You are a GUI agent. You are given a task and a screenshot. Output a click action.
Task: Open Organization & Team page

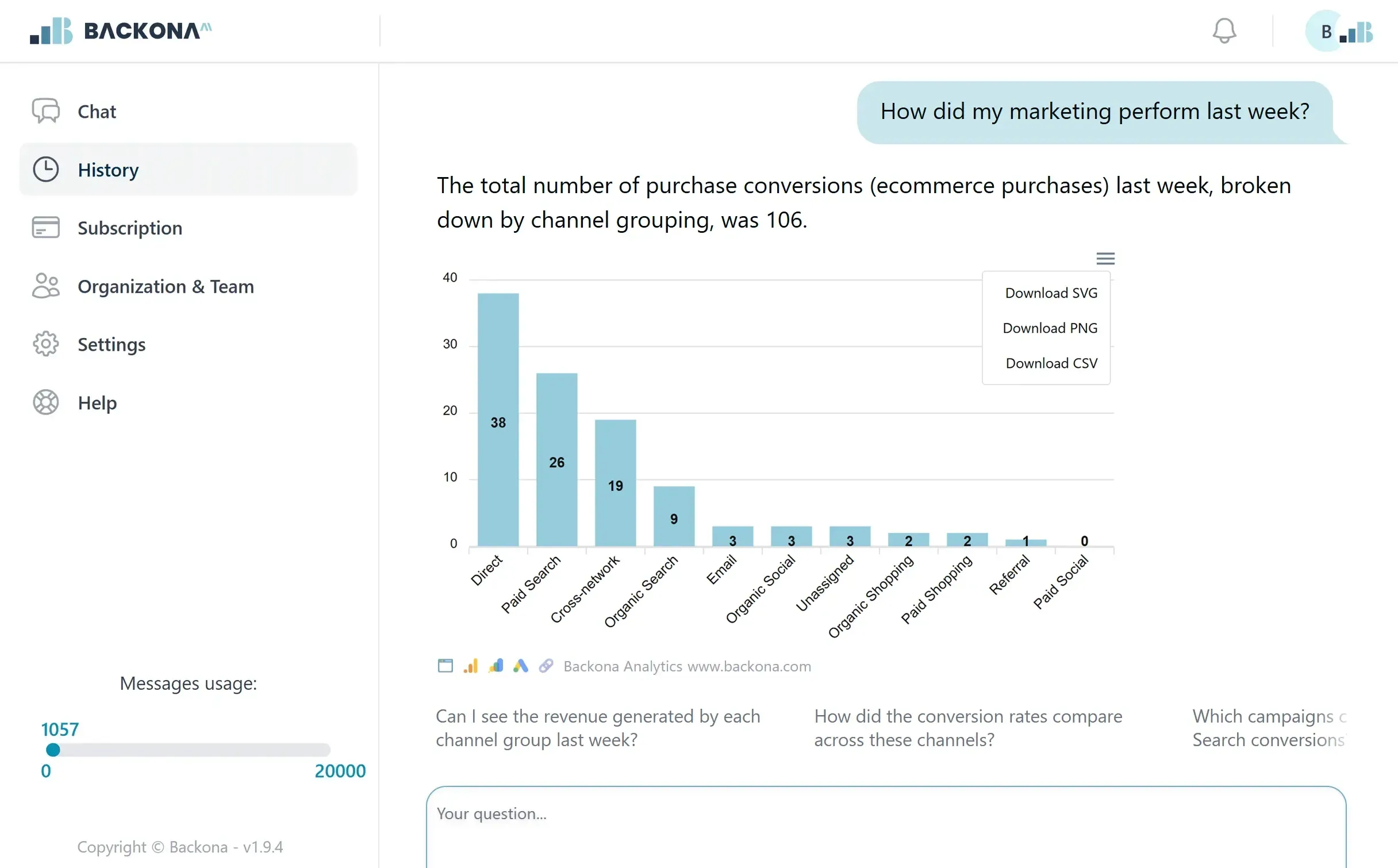pos(166,286)
